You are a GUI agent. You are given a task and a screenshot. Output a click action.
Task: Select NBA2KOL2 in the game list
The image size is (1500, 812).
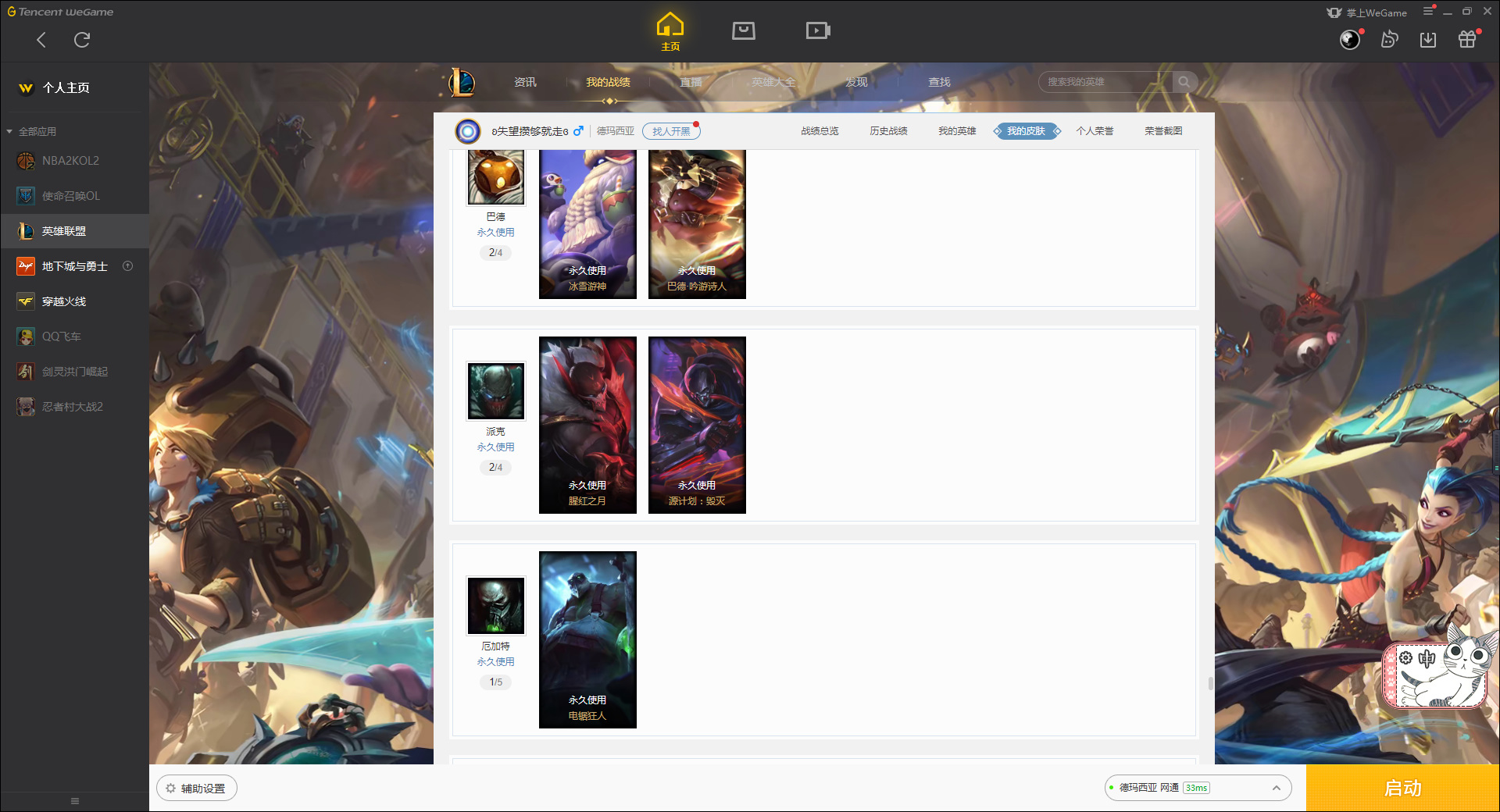pyautogui.click(x=74, y=161)
